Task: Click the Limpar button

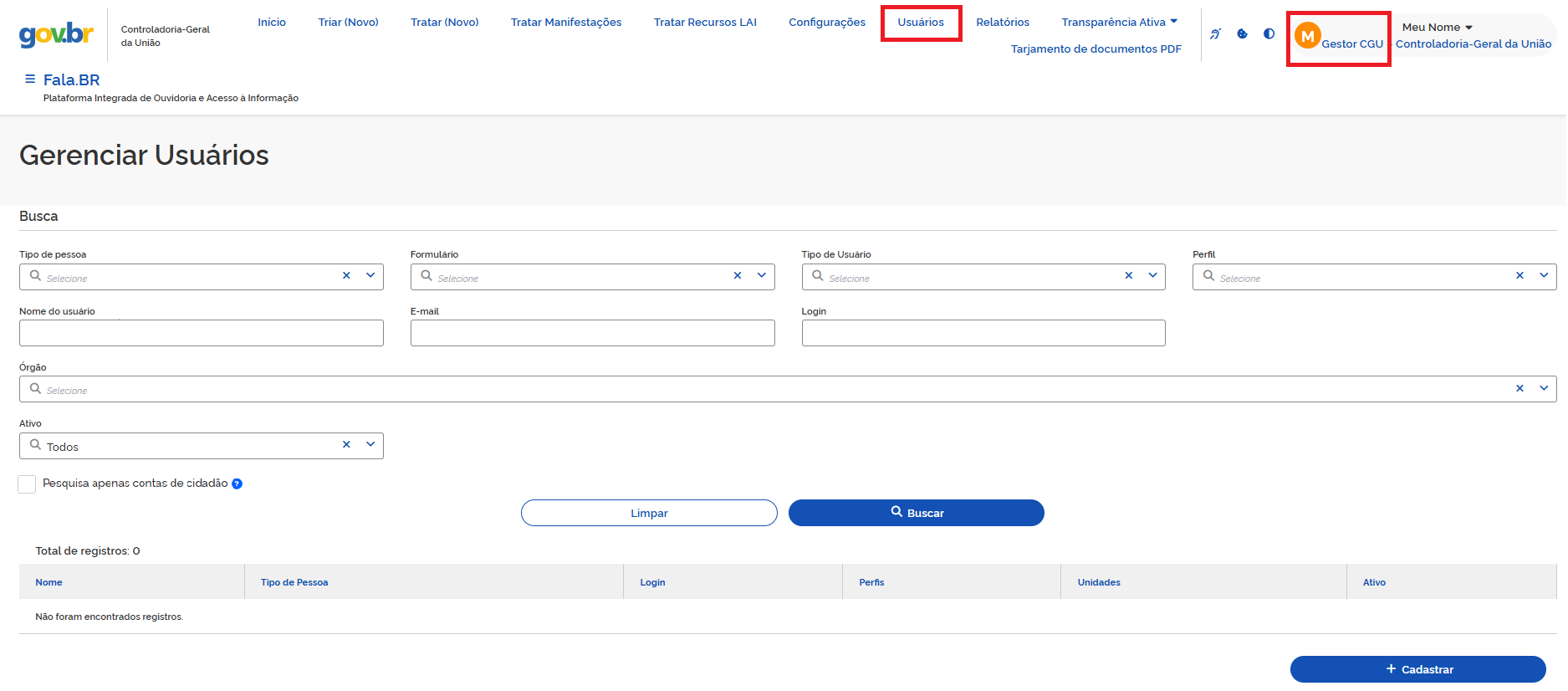Action: tap(649, 513)
